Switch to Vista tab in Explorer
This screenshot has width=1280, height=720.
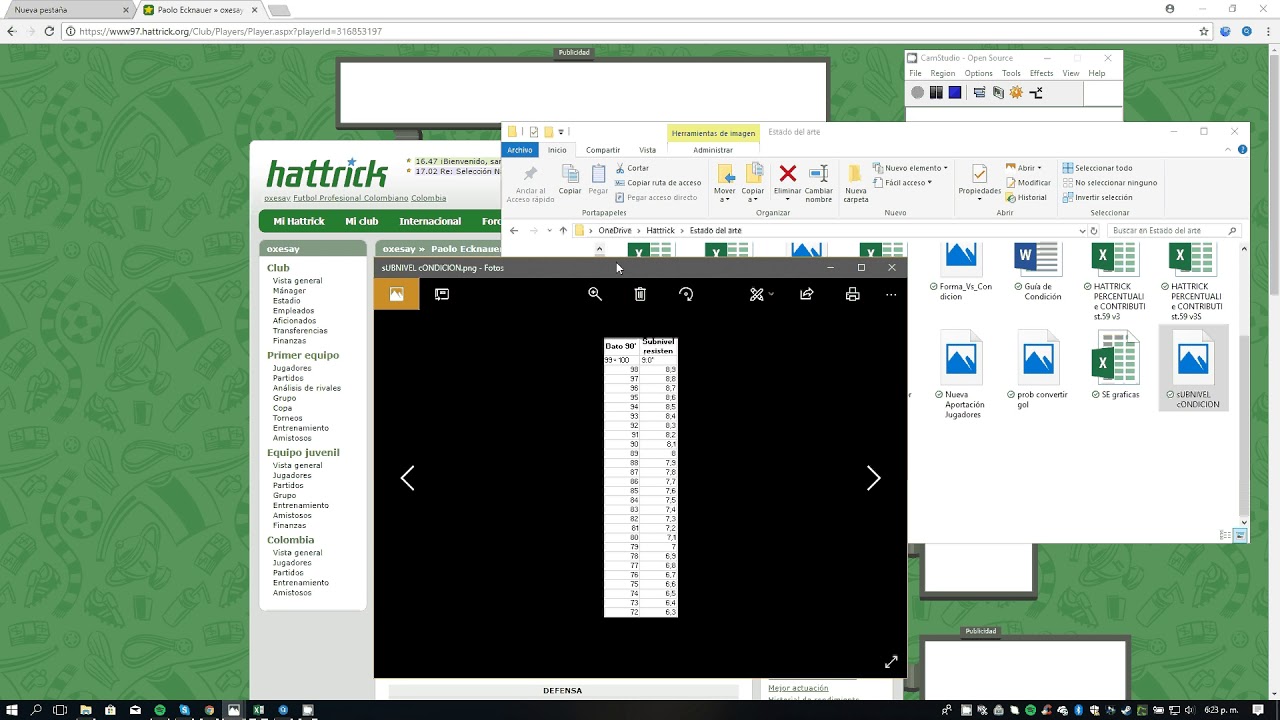[648, 150]
